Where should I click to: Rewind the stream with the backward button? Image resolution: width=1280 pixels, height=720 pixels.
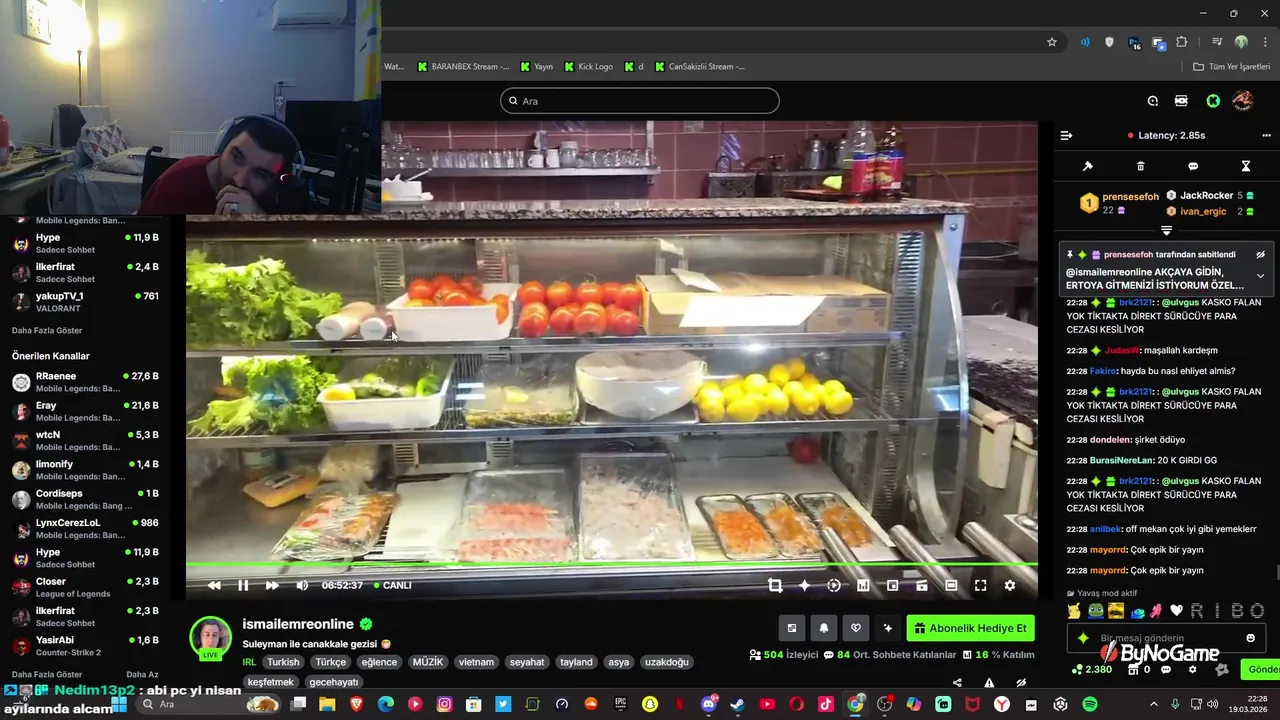[x=214, y=585]
